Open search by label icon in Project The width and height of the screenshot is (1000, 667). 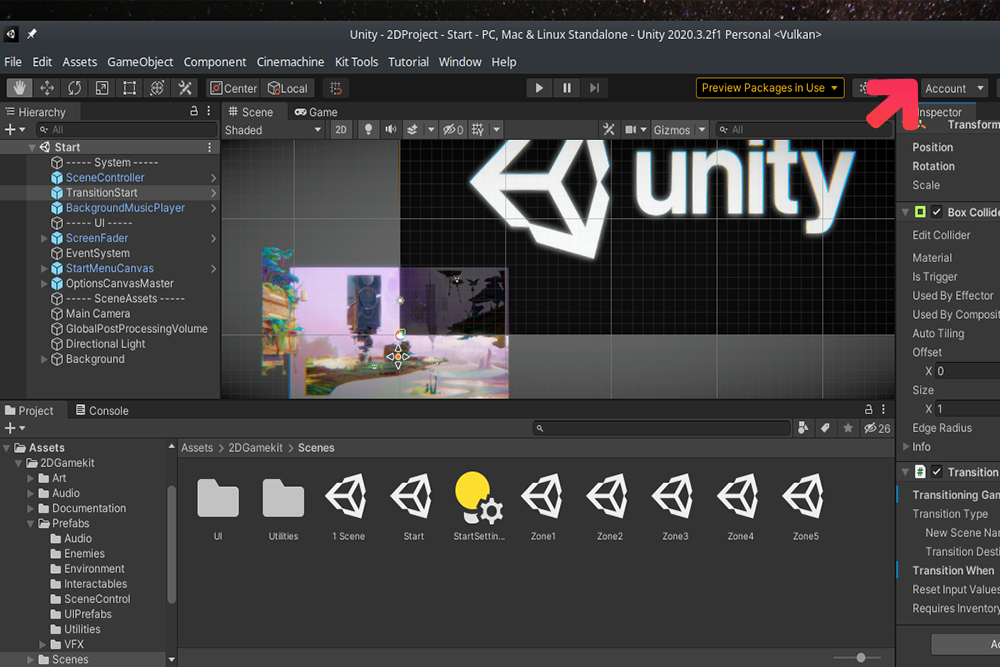tap(825, 429)
